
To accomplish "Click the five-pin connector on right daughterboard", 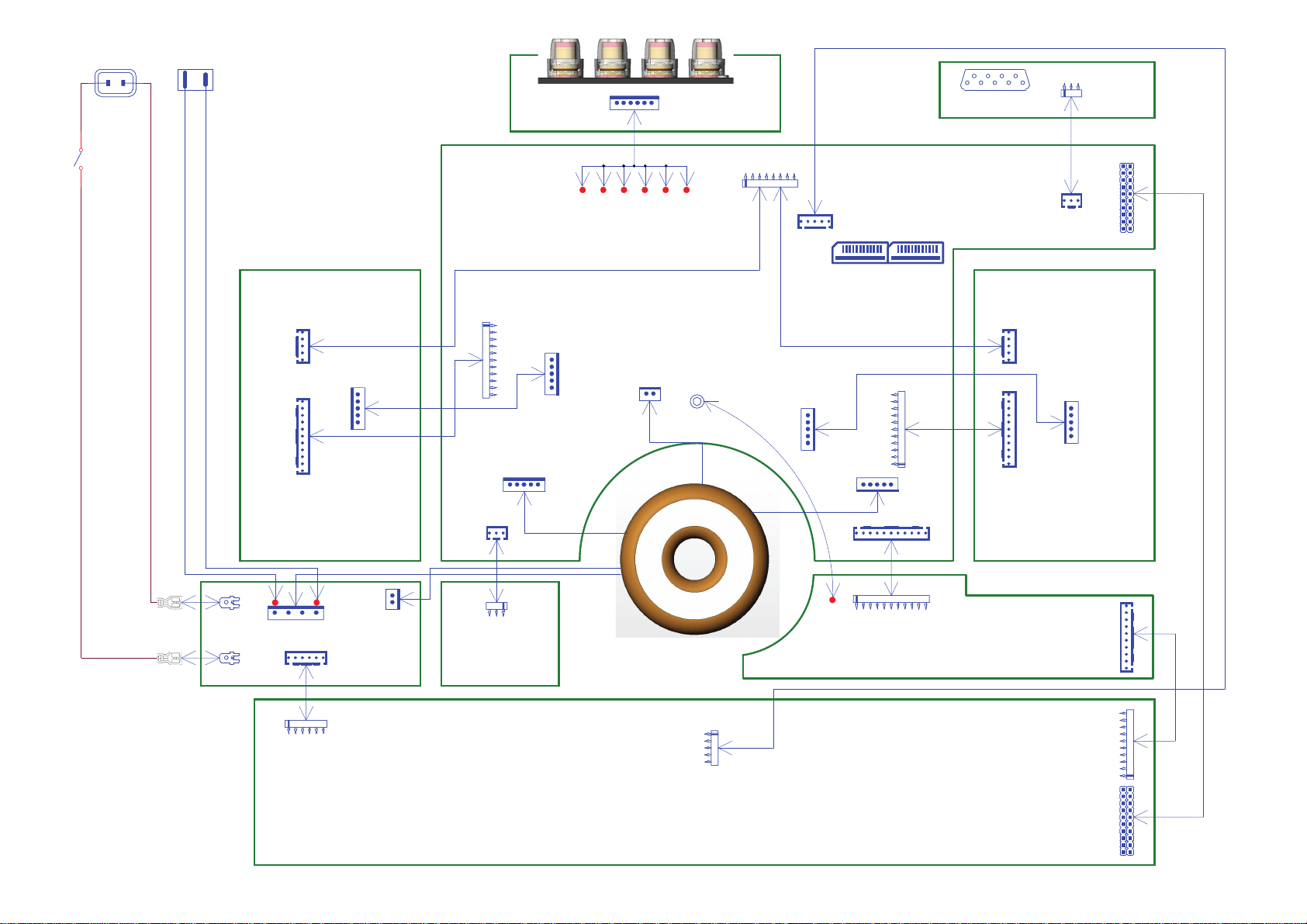I will coord(1071,422).
